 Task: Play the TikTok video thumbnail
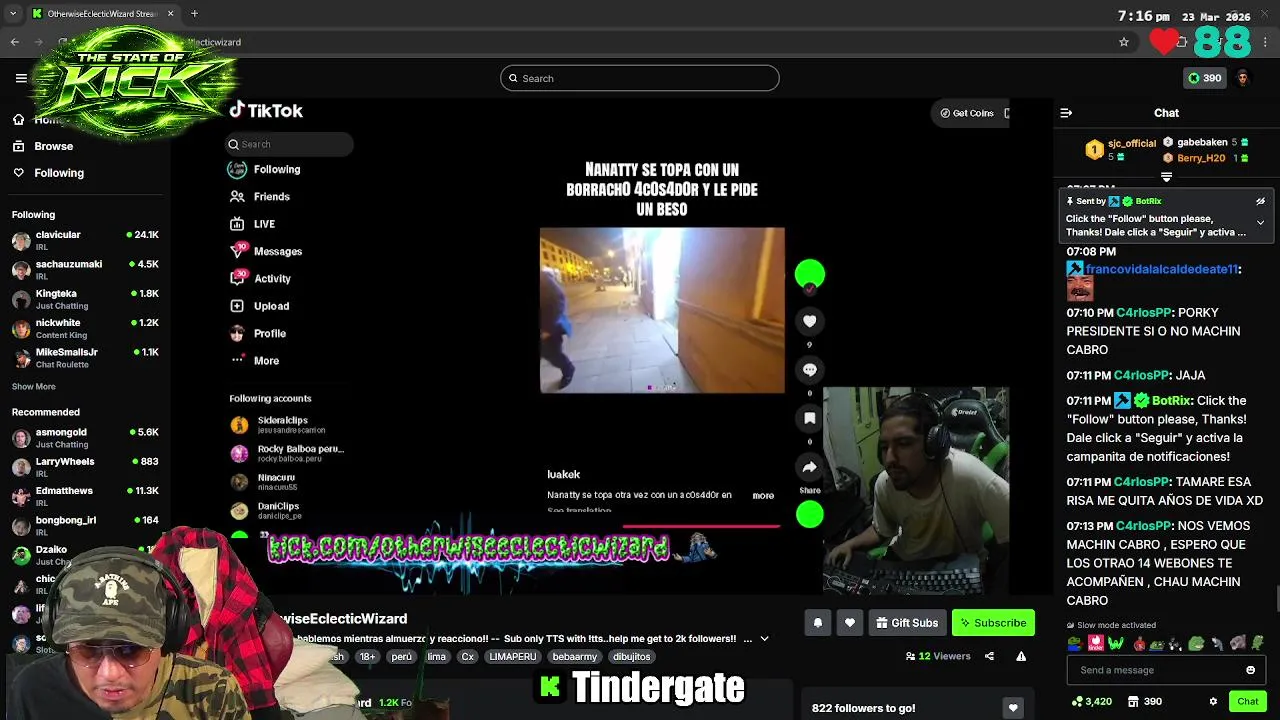(662, 310)
